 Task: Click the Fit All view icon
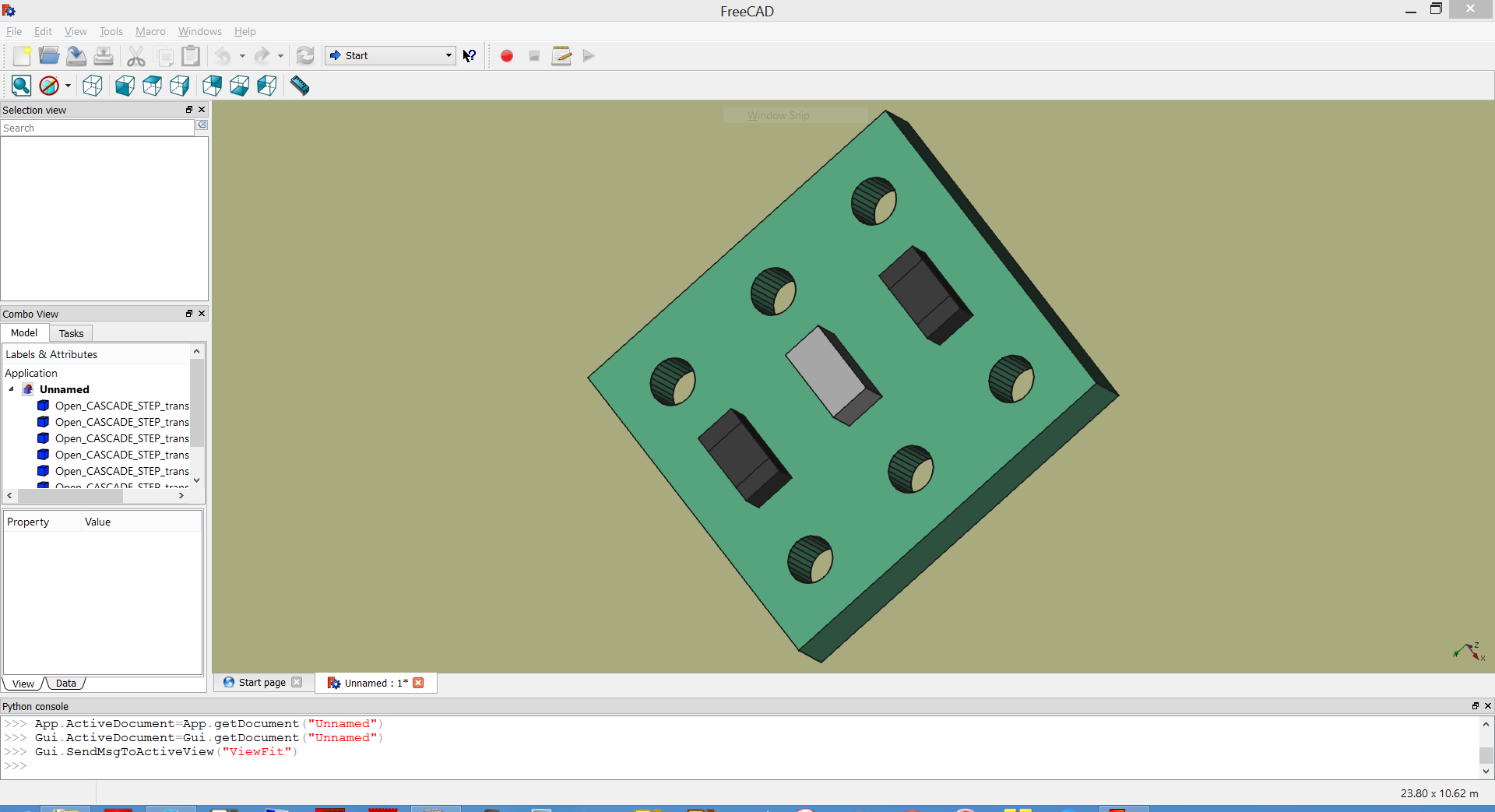[x=21, y=86]
